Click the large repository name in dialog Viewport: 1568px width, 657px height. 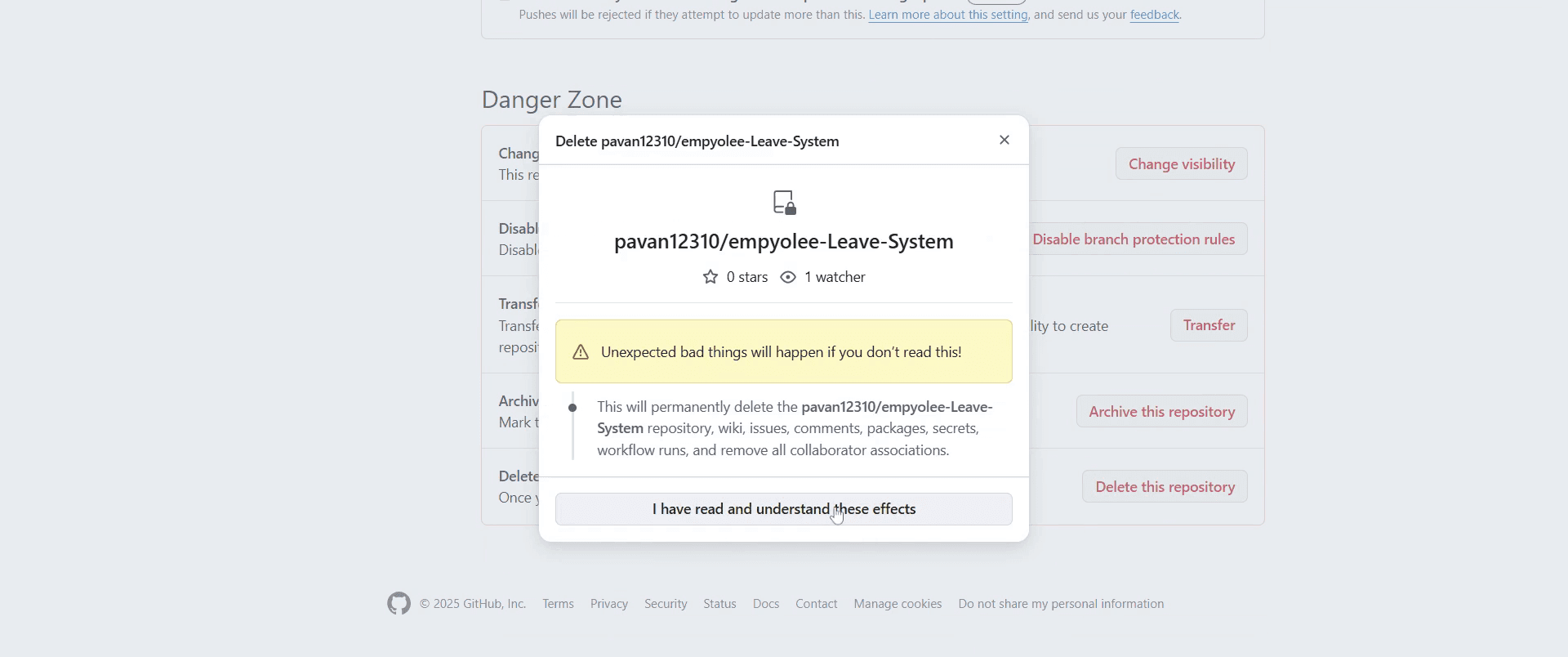pos(784,241)
